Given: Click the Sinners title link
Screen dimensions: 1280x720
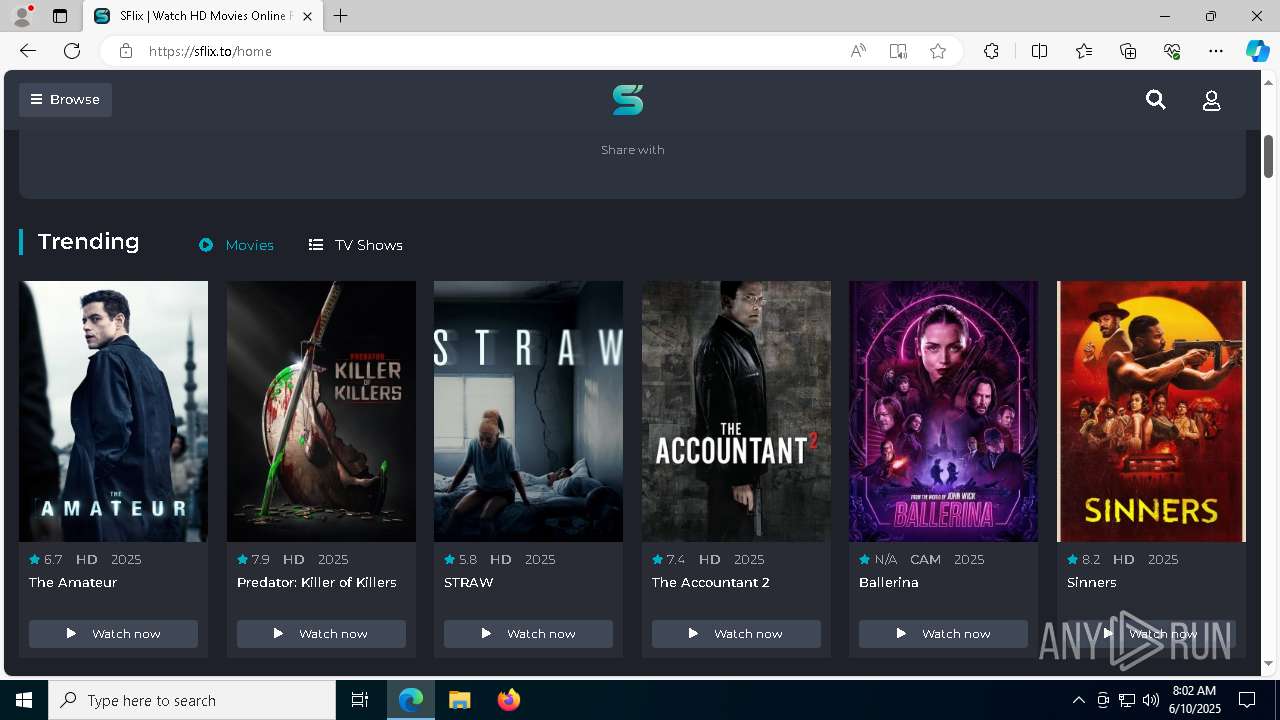Looking at the screenshot, I should (1092, 582).
